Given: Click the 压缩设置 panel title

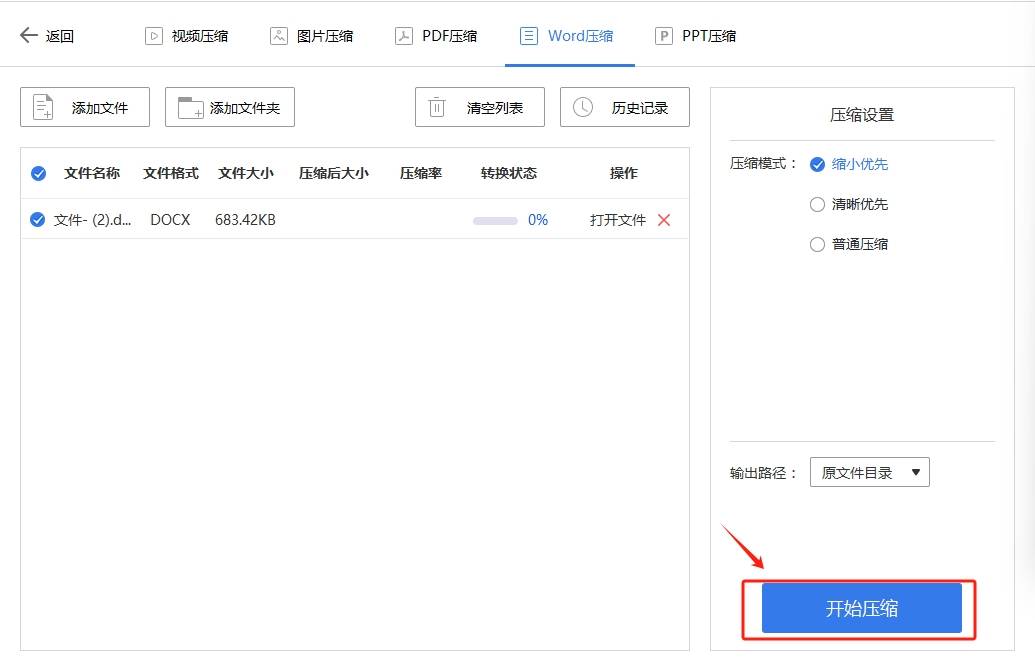Looking at the screenshot, I should coord(862,115).
